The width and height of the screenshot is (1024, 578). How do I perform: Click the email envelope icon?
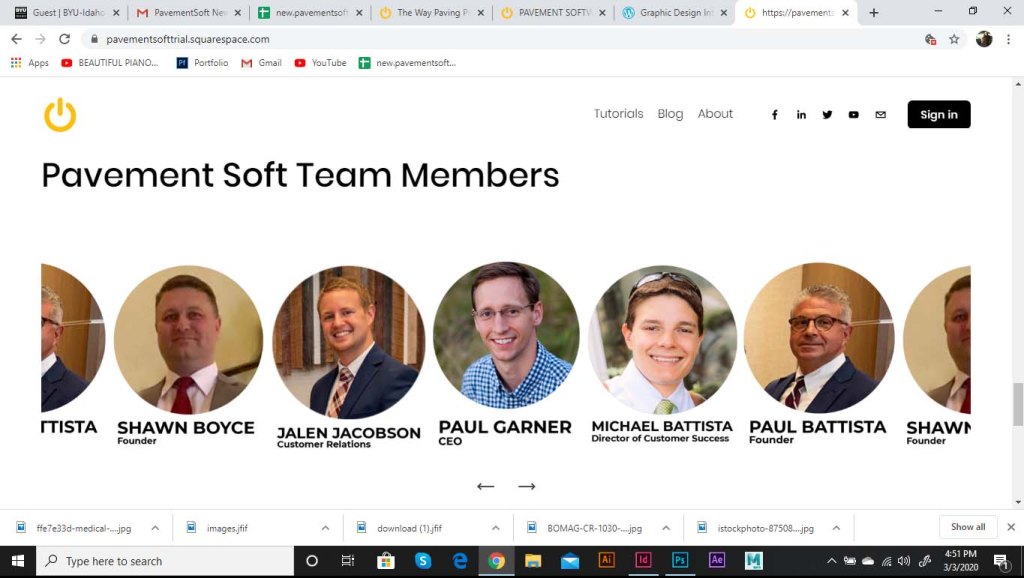tap(880, 115)
